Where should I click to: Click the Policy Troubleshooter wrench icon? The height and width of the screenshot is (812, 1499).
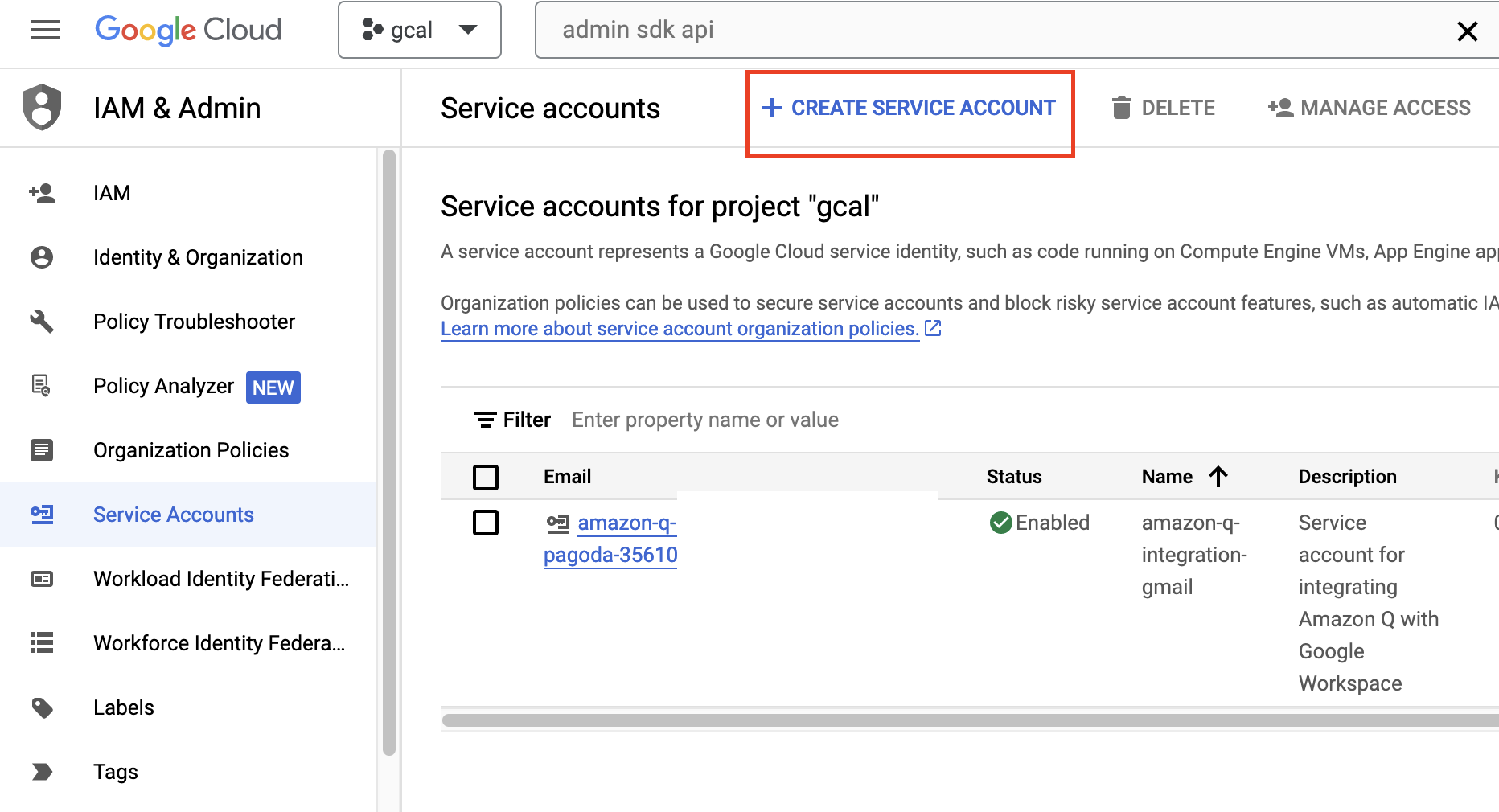click(42, 322)
